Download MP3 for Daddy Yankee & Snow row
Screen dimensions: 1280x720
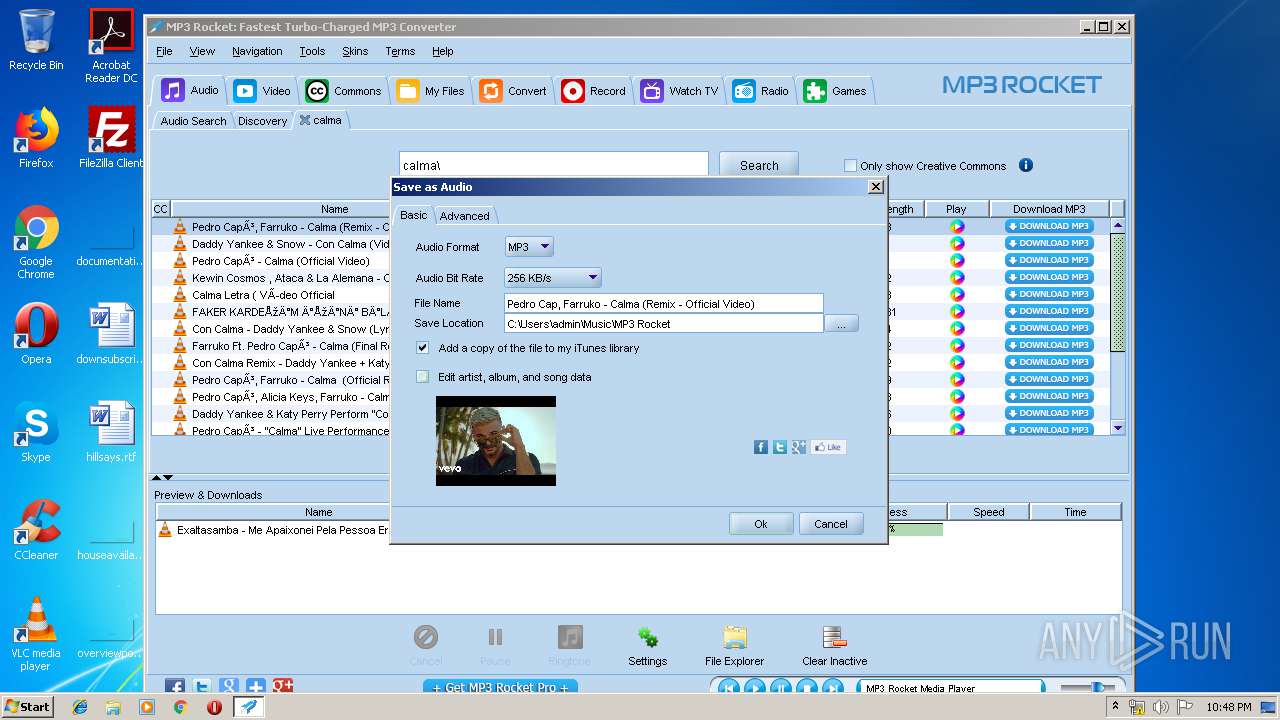point(1049,243)
